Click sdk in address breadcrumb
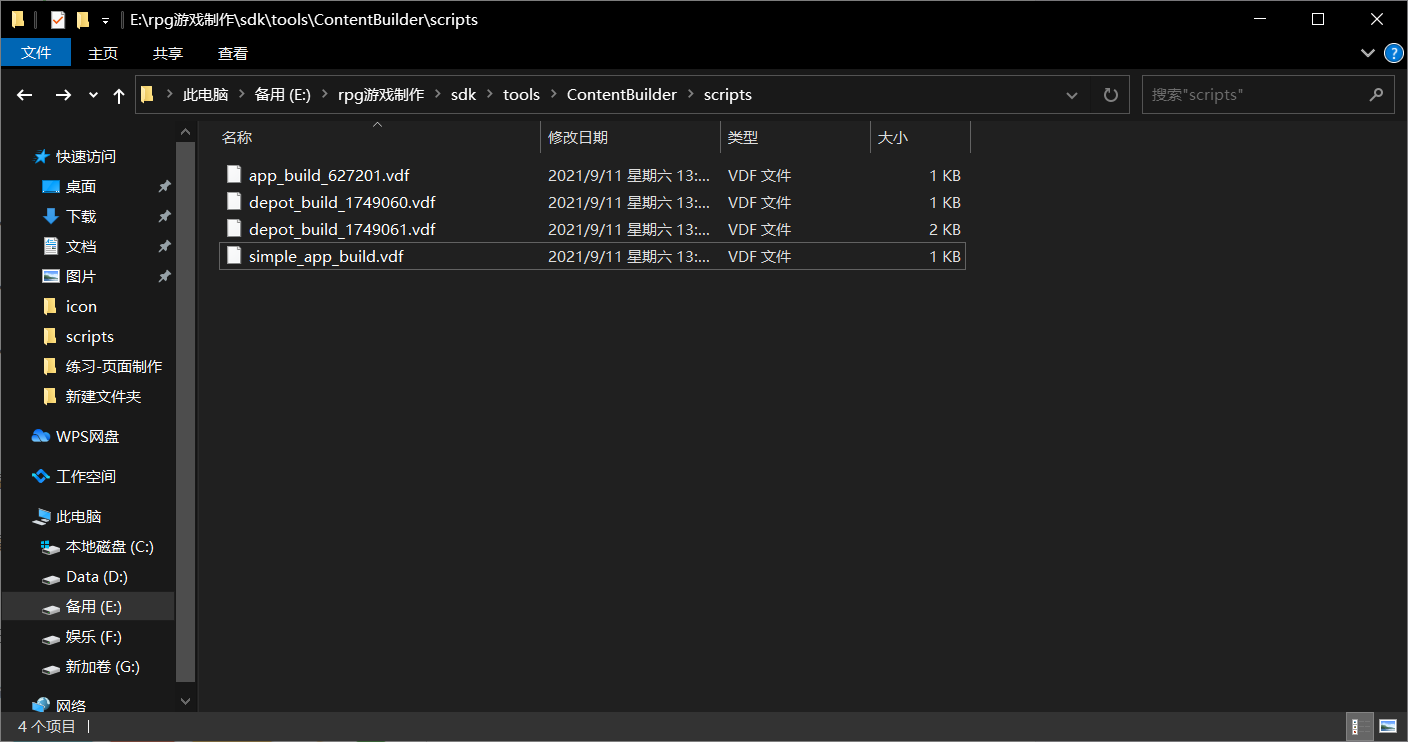1408x742 pixels. (x=464, y=95)
